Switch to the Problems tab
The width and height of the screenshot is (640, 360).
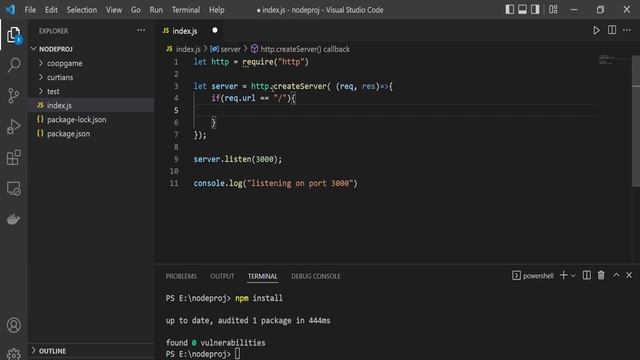point(181,276)
